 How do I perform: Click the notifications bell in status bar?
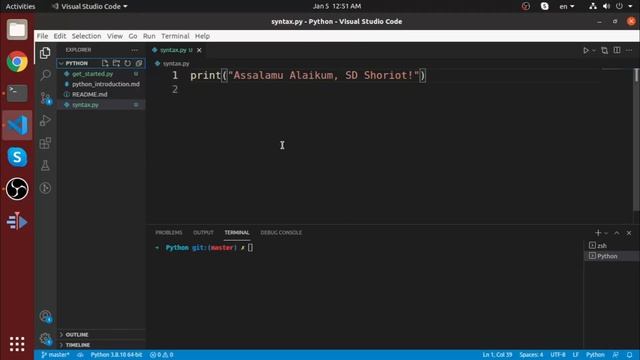click(629, 355)
